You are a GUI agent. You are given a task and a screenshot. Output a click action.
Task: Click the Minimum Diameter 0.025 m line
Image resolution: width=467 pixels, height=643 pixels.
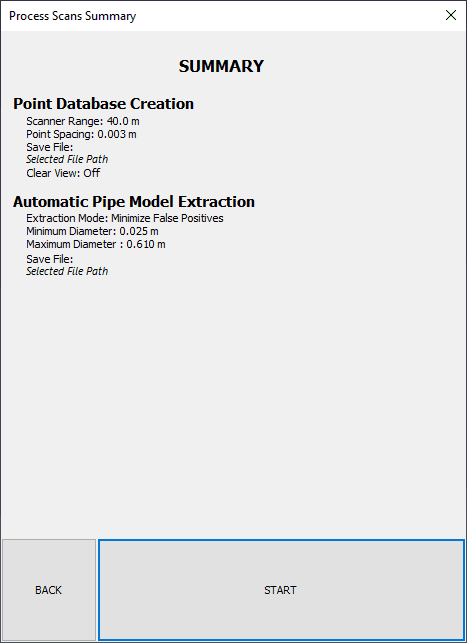(x=92, y=231)
